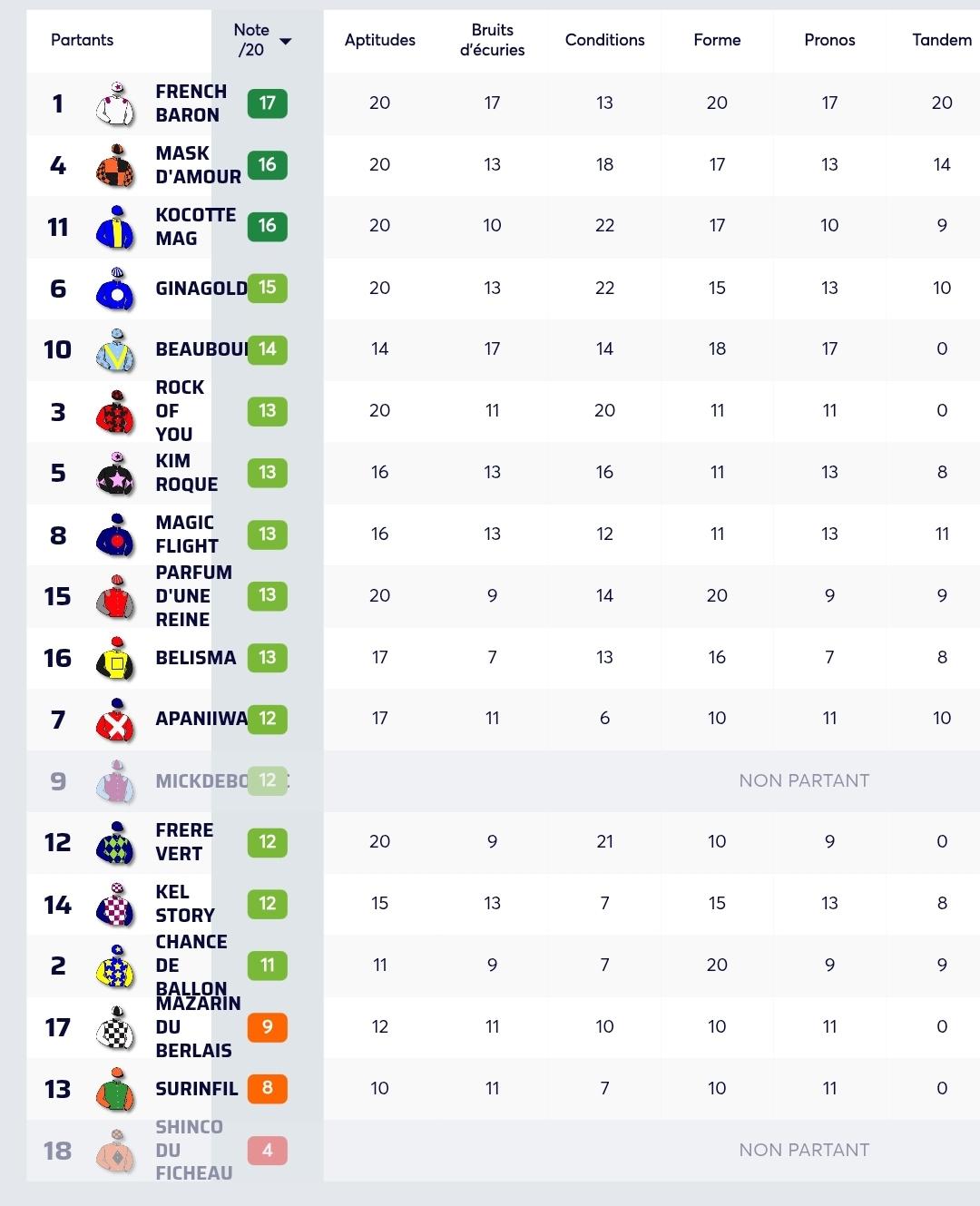
Task: Sort by the Pronos column header
Action: point(829,40)
